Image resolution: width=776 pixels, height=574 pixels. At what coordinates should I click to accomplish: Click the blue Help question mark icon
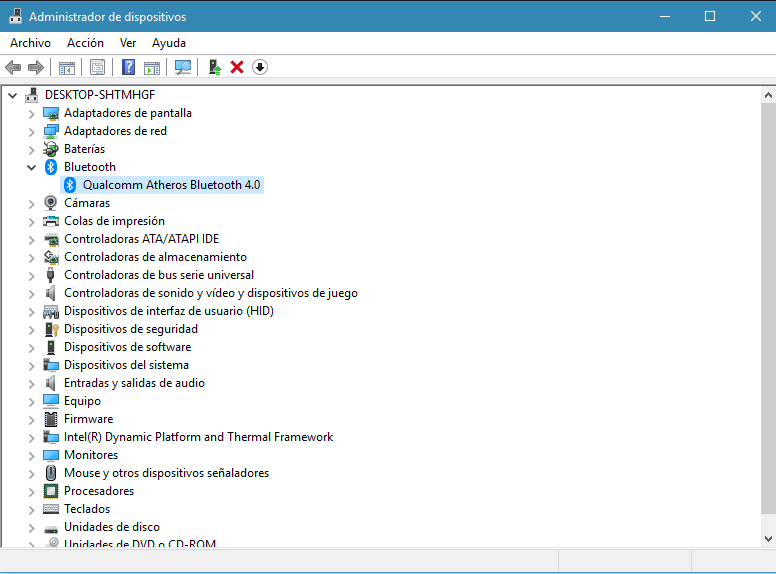128,67
